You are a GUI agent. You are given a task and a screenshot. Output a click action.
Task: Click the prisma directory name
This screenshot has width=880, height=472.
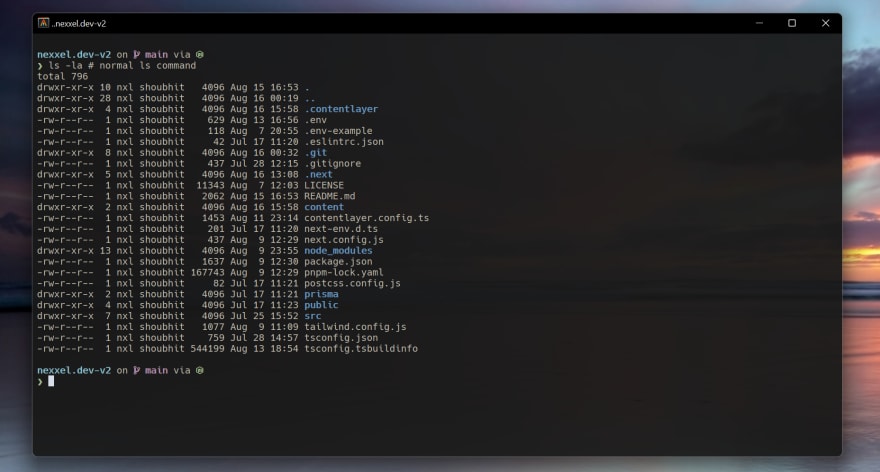[x=321, y=294]
